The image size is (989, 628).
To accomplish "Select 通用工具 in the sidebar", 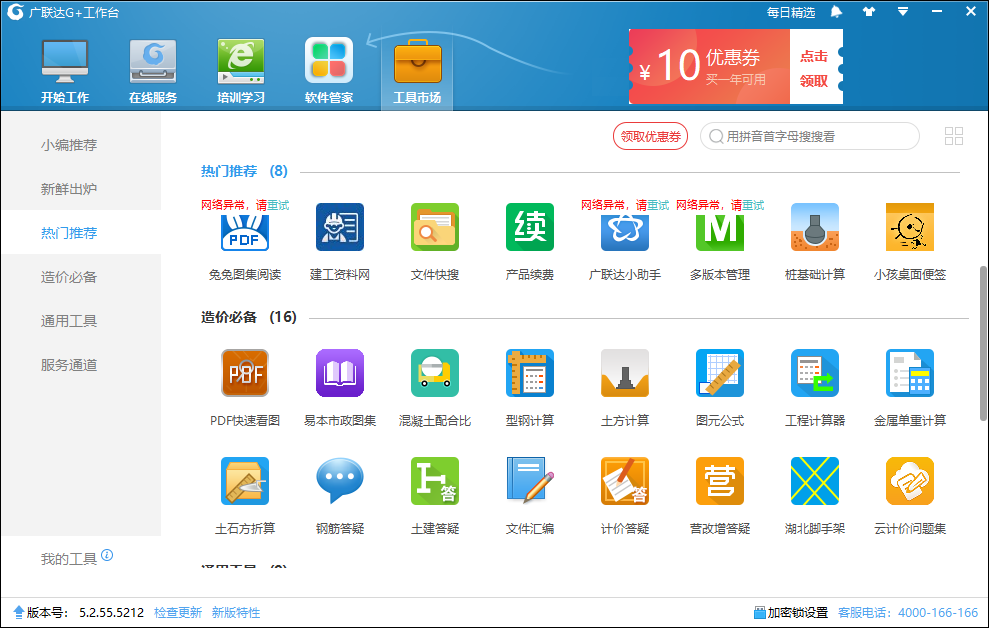I will tap(69, 321).
